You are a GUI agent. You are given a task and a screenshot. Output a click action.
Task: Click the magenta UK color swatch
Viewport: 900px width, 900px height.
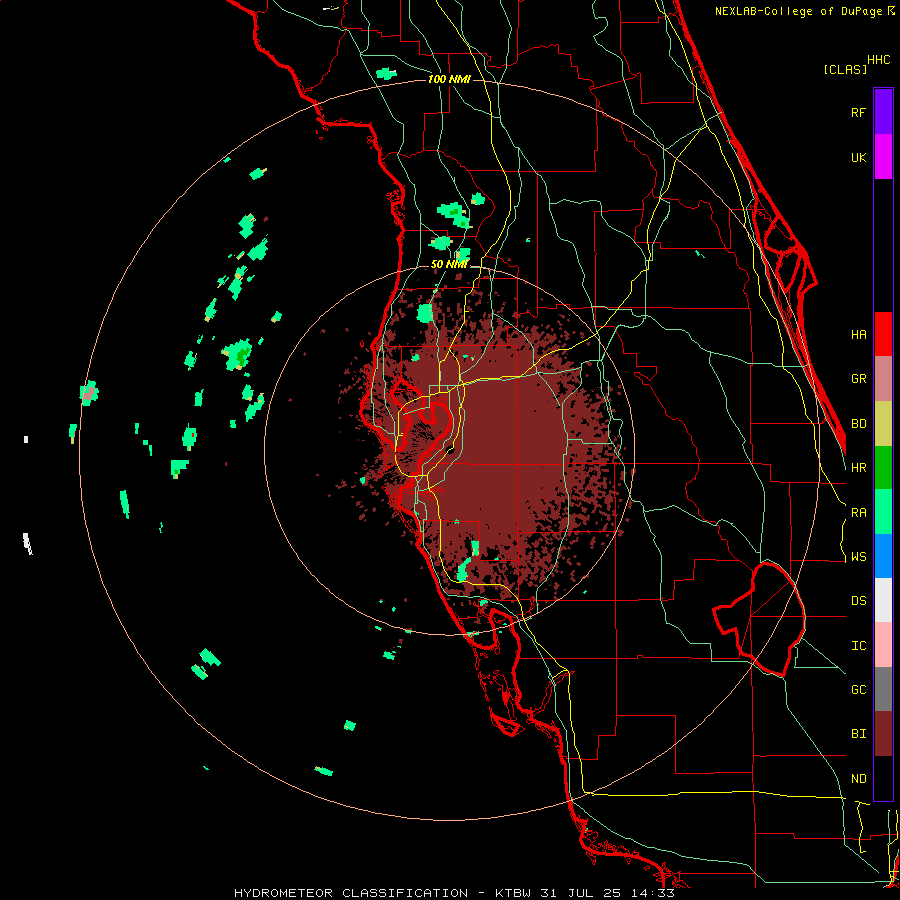(883, 157)
